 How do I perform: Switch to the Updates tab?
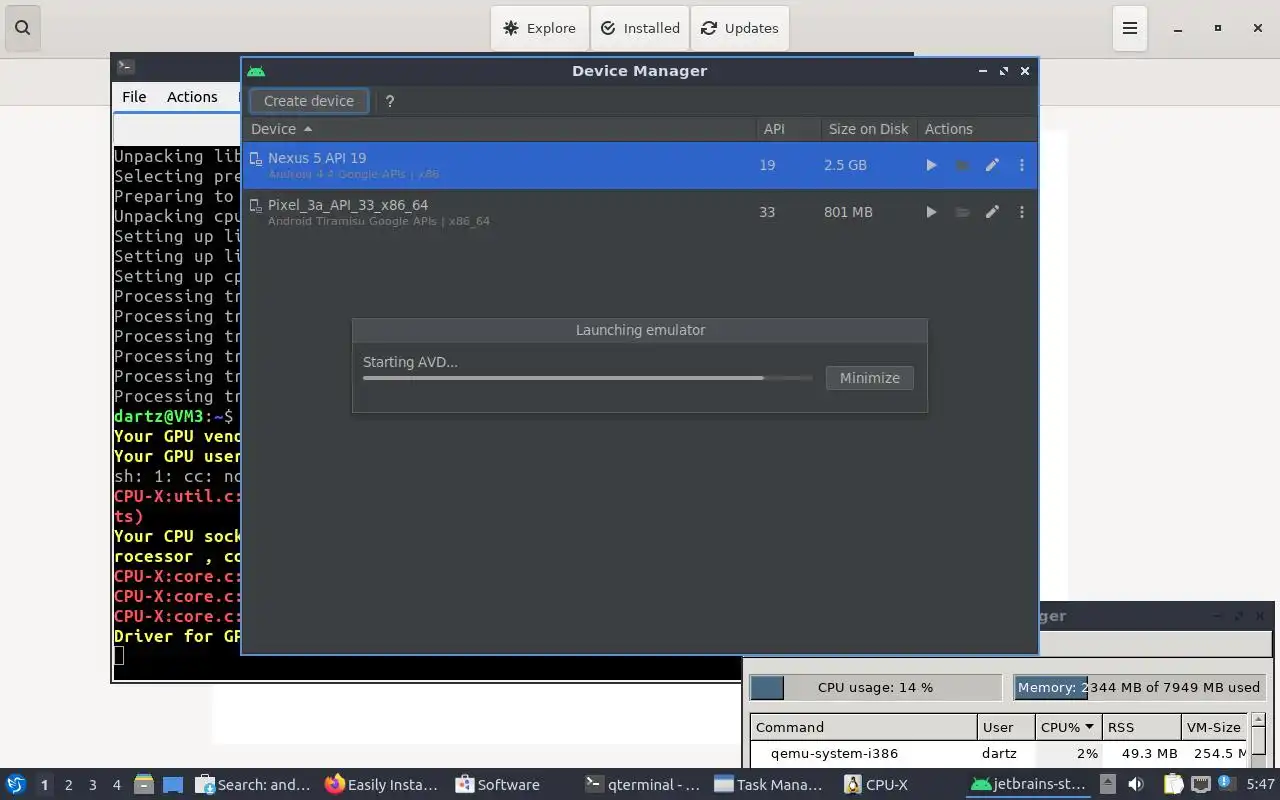click(740, 28)
